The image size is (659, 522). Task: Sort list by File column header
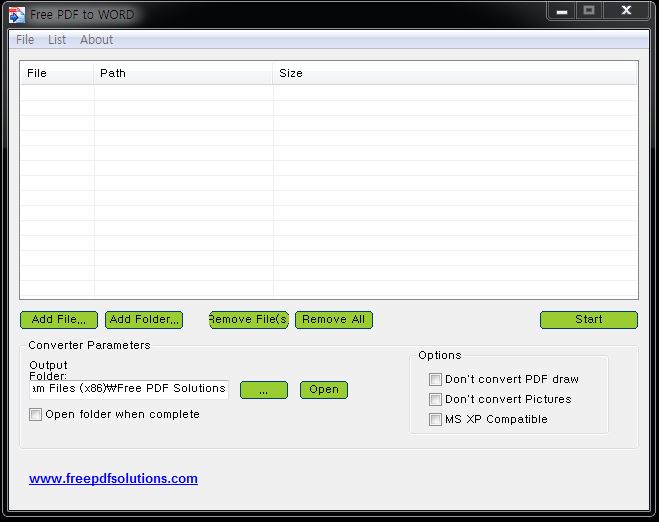(x=57, y=73)
